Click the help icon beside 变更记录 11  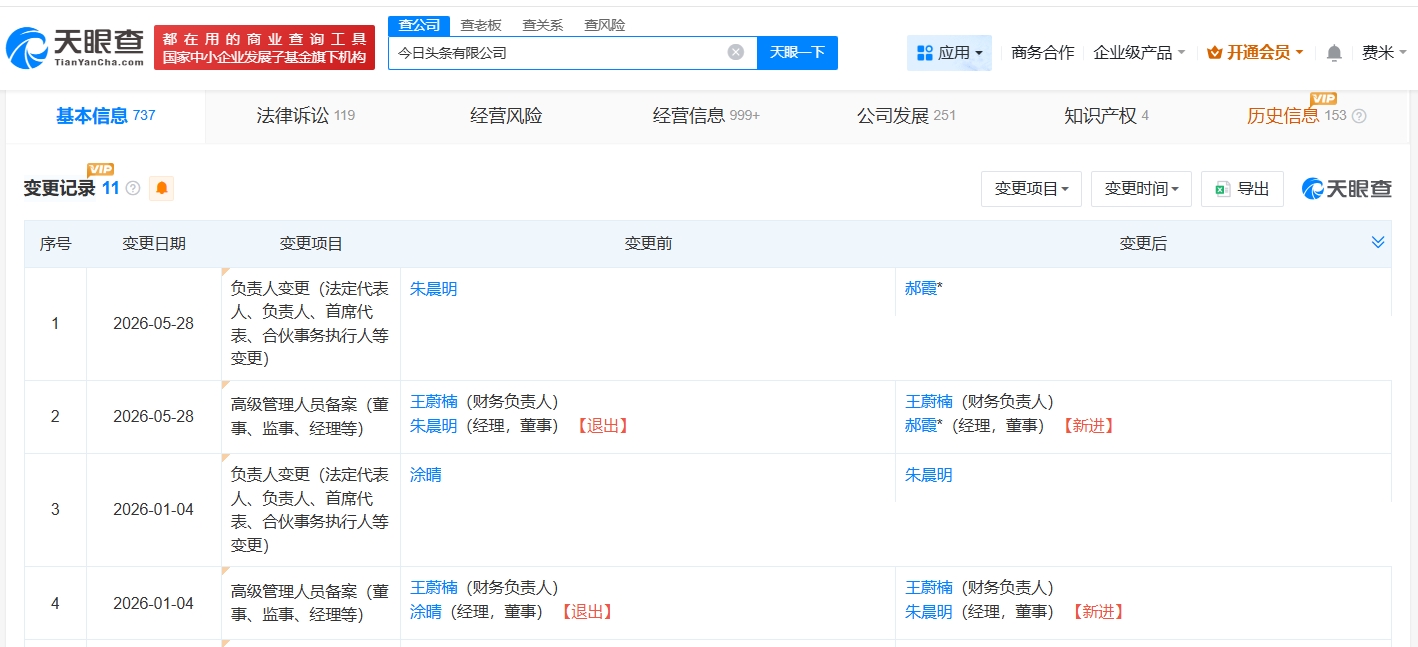[133, 188]
